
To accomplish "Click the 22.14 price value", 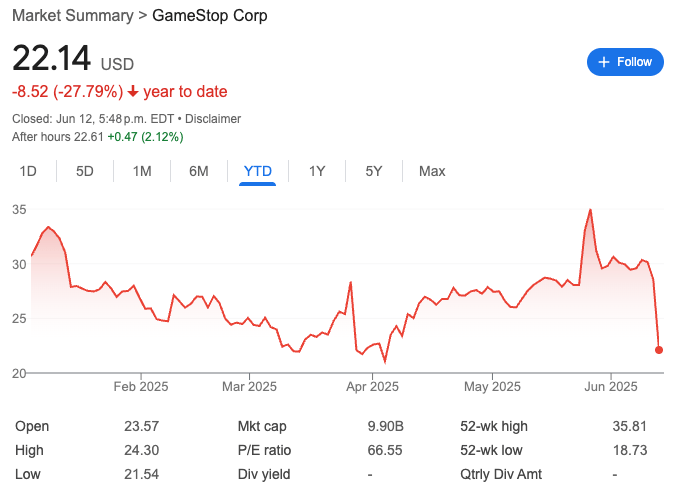I will pyautogui.click(x=51, y=58).
